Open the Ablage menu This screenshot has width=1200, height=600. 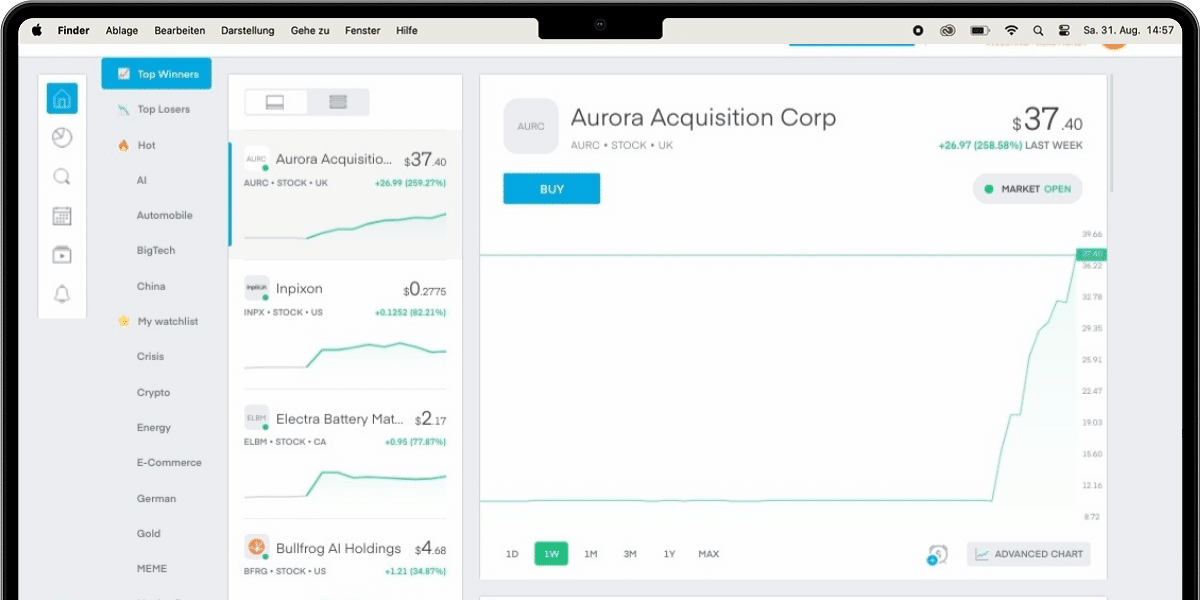122,31
